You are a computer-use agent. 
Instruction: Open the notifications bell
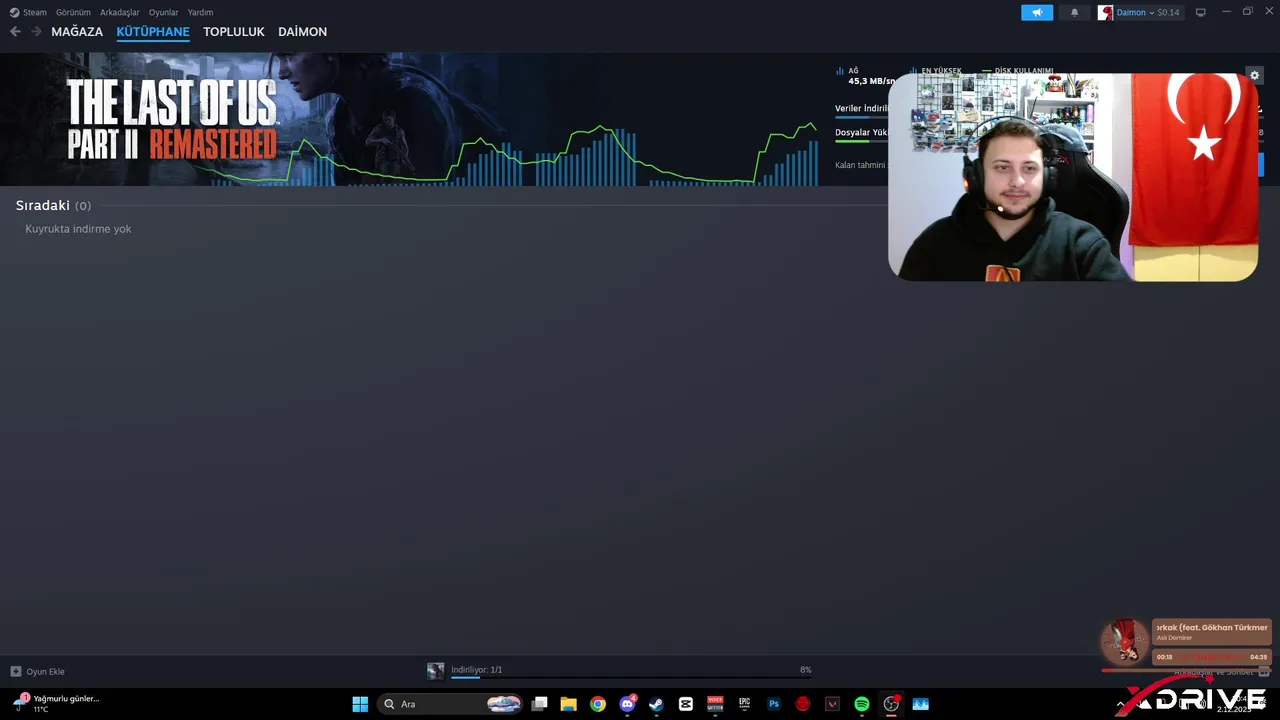tap(1075, 12)
